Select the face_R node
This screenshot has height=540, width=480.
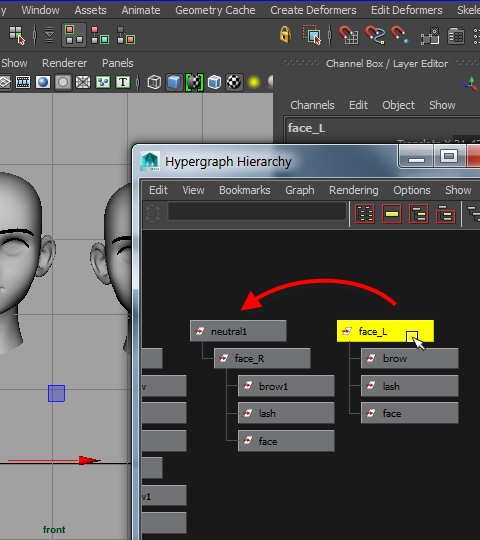point(262,359)
